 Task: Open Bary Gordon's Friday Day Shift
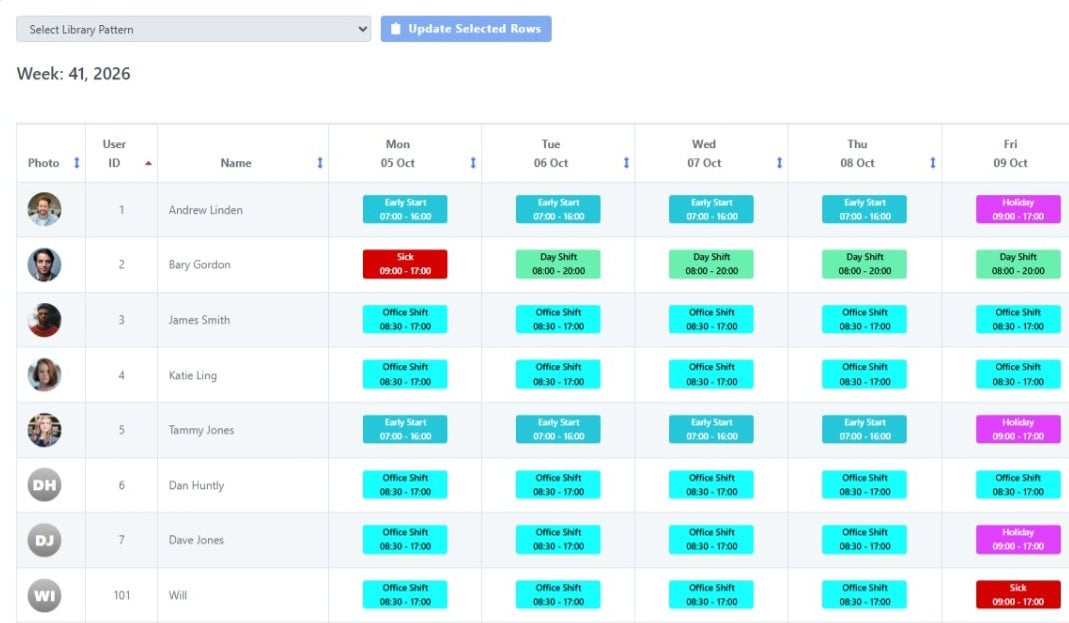pyautogui.click(x=1018, y=264)
